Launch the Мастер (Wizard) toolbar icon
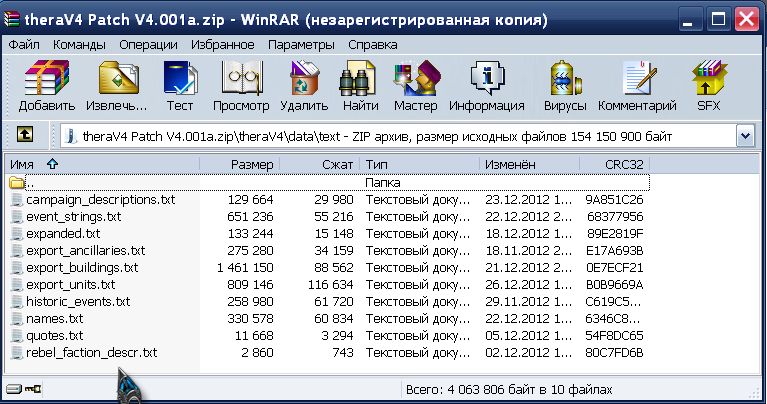 416,78
